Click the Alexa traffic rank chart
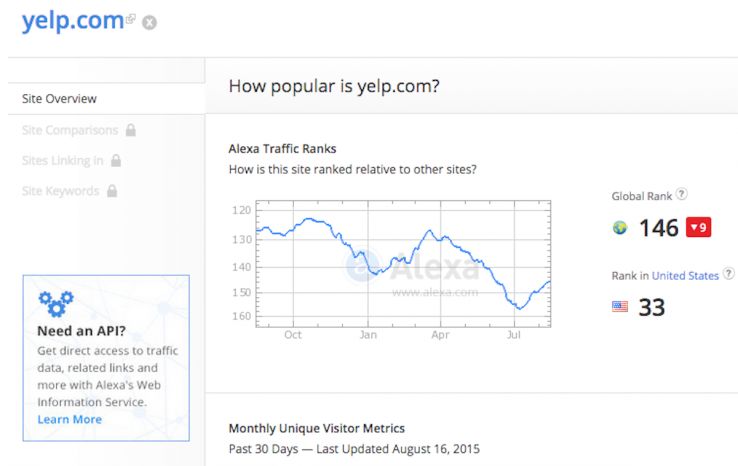This screenshot has height=466, width=738. (x=403, y=263)
